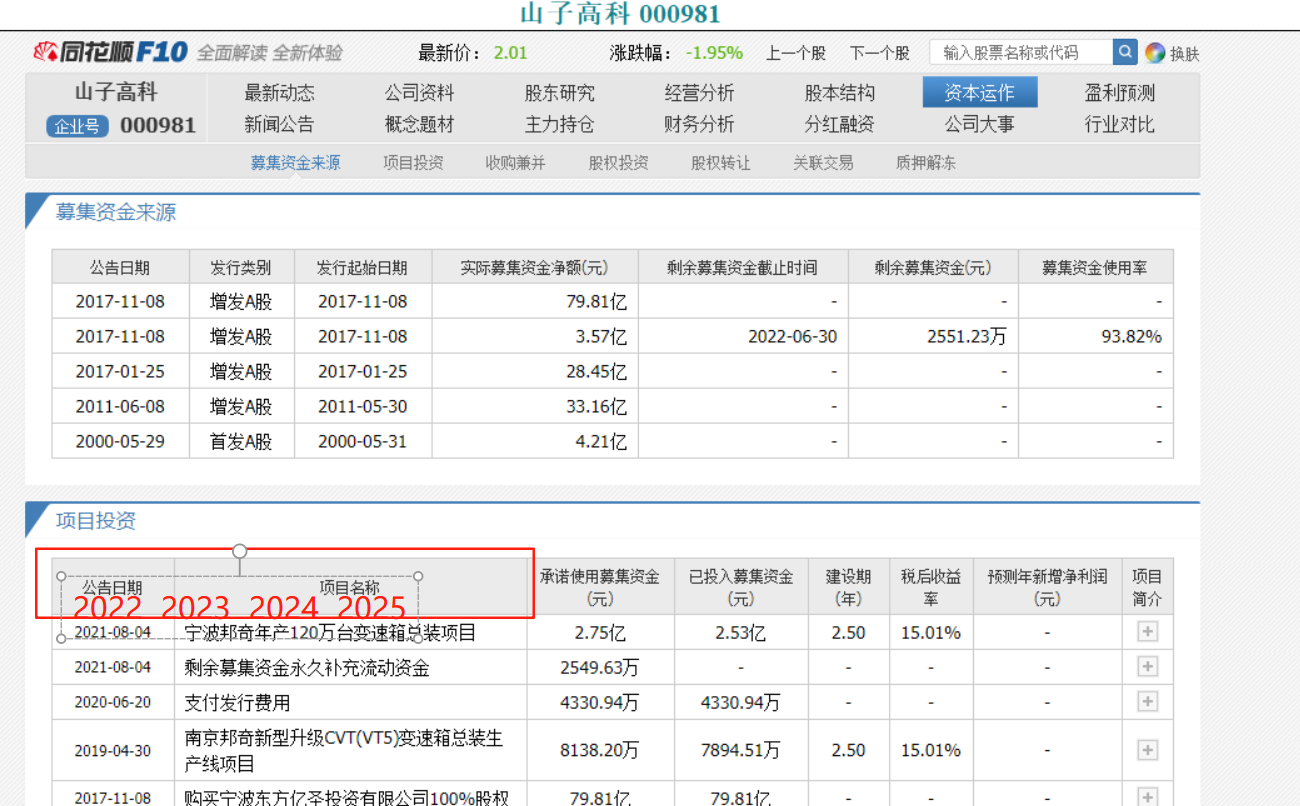
Task: Click the 2.75亿 committed funds cell
Action: (600, 633)
